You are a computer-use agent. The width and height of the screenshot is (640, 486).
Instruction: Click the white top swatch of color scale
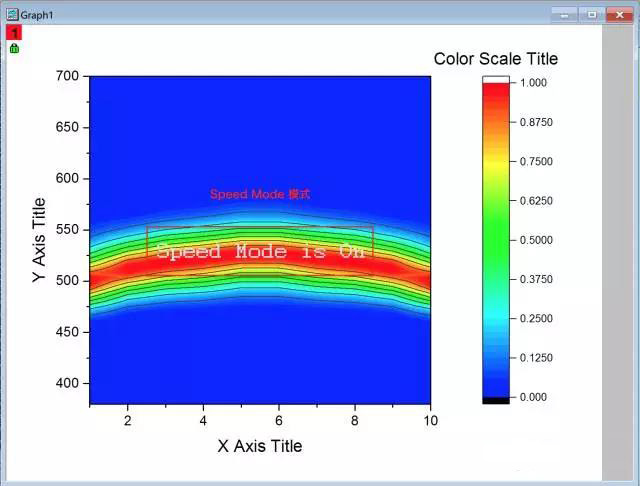[x=496, y=79]
